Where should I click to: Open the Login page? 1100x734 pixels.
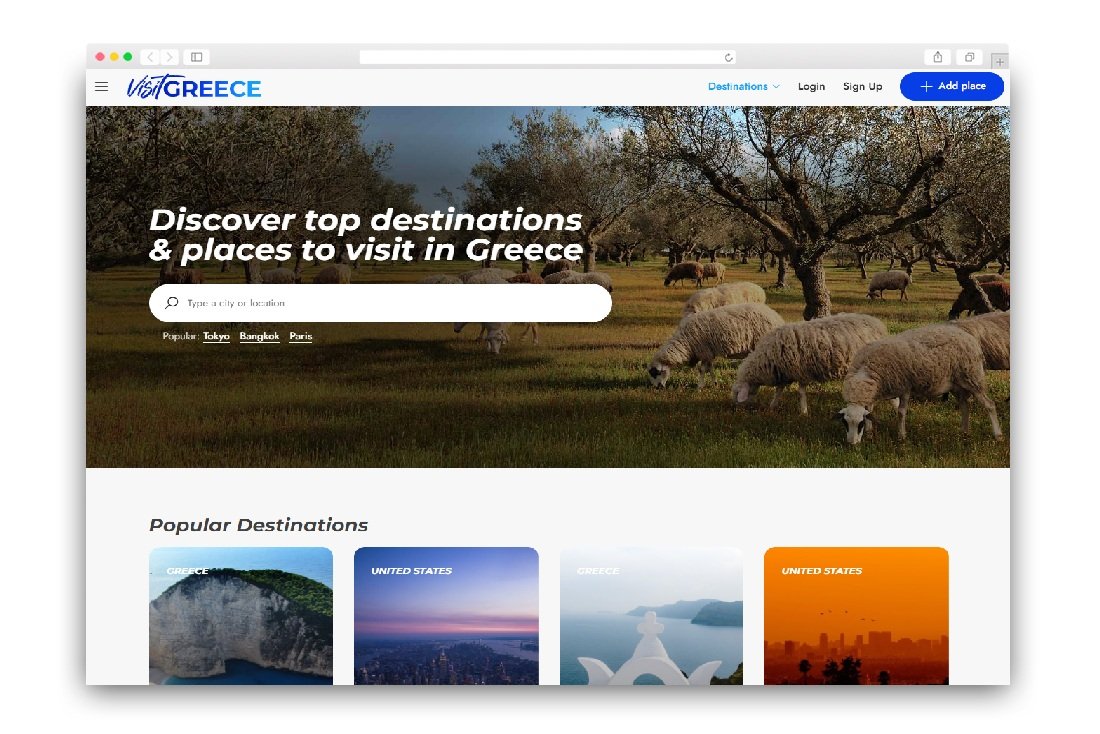[x=811, y=86]
